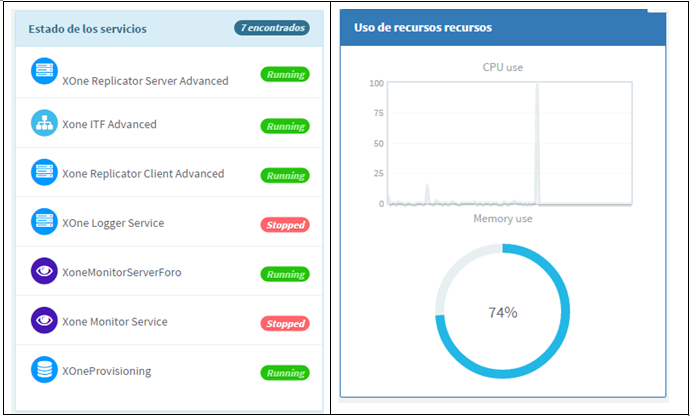Select 'XoneMonitorServerForo' service name

point(121,272)
